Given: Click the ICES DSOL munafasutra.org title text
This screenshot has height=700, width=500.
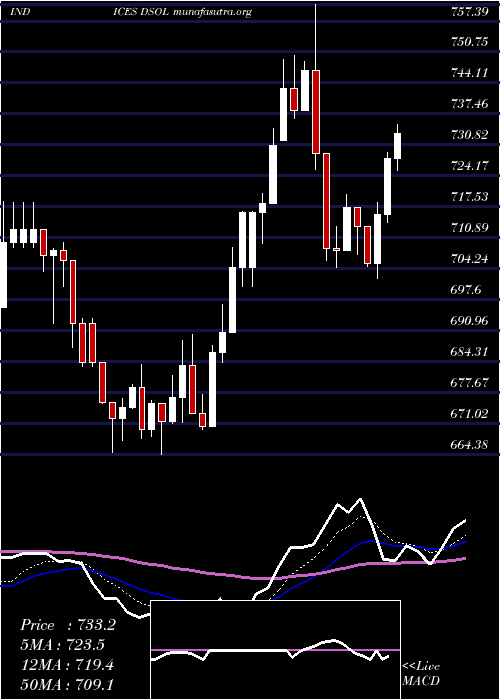Looking at the screenshot, I should point(182,12).
